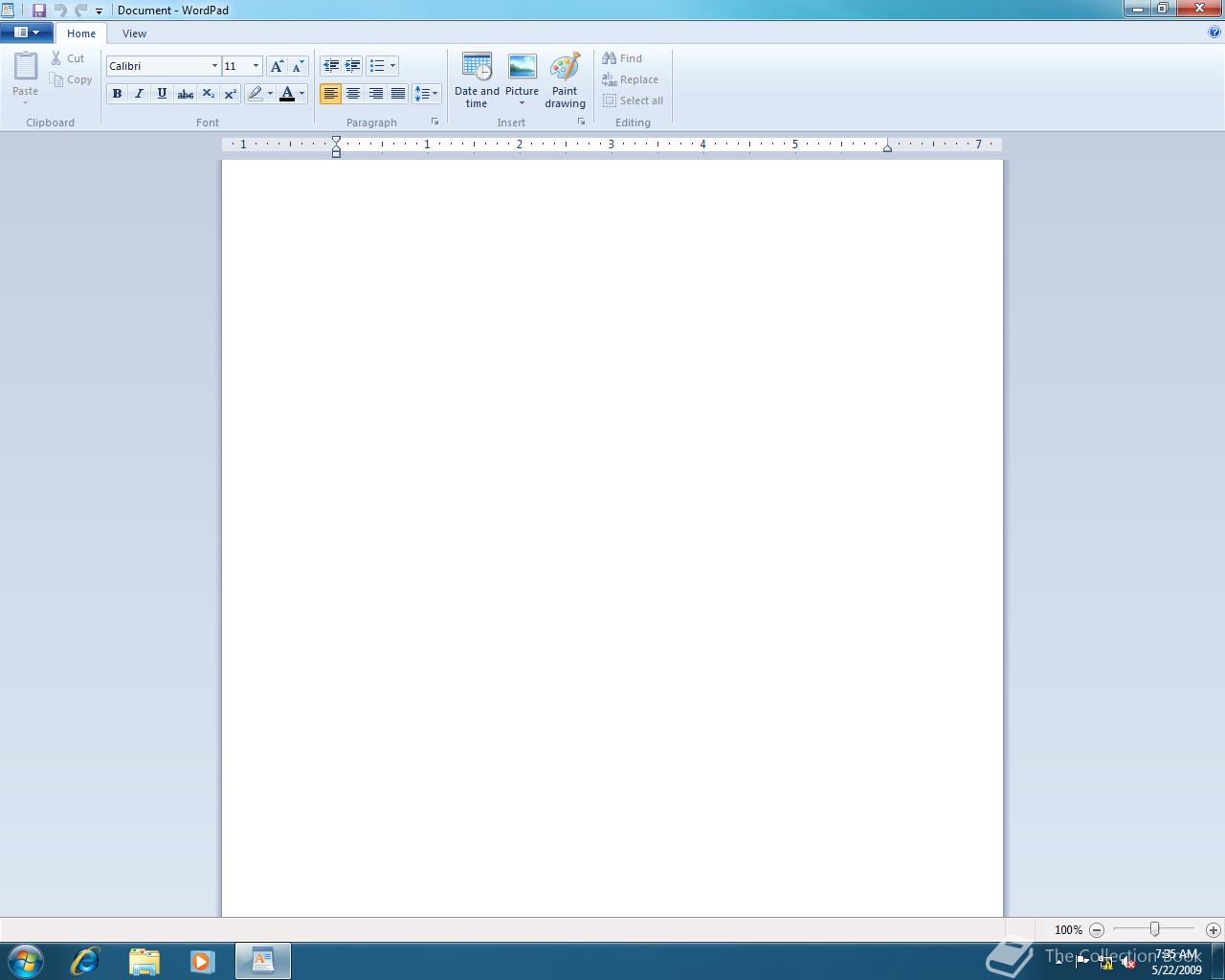Open WordPad Help icon
The height and width of the screenshot is (980, 1225).
[1214, 32]
